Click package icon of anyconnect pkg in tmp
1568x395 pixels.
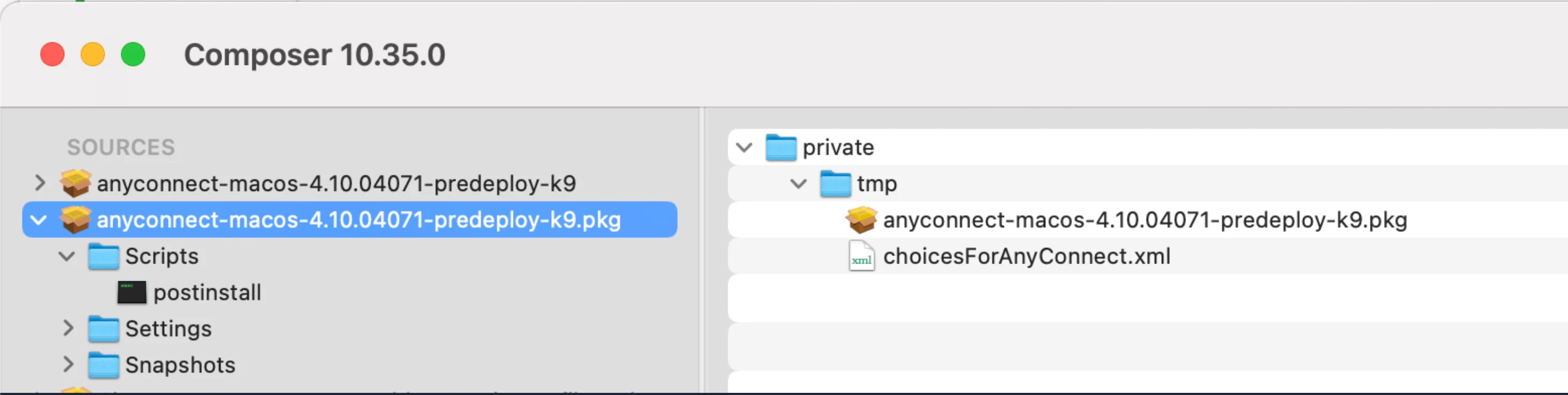pyautogui.click(x=861, y=220)
